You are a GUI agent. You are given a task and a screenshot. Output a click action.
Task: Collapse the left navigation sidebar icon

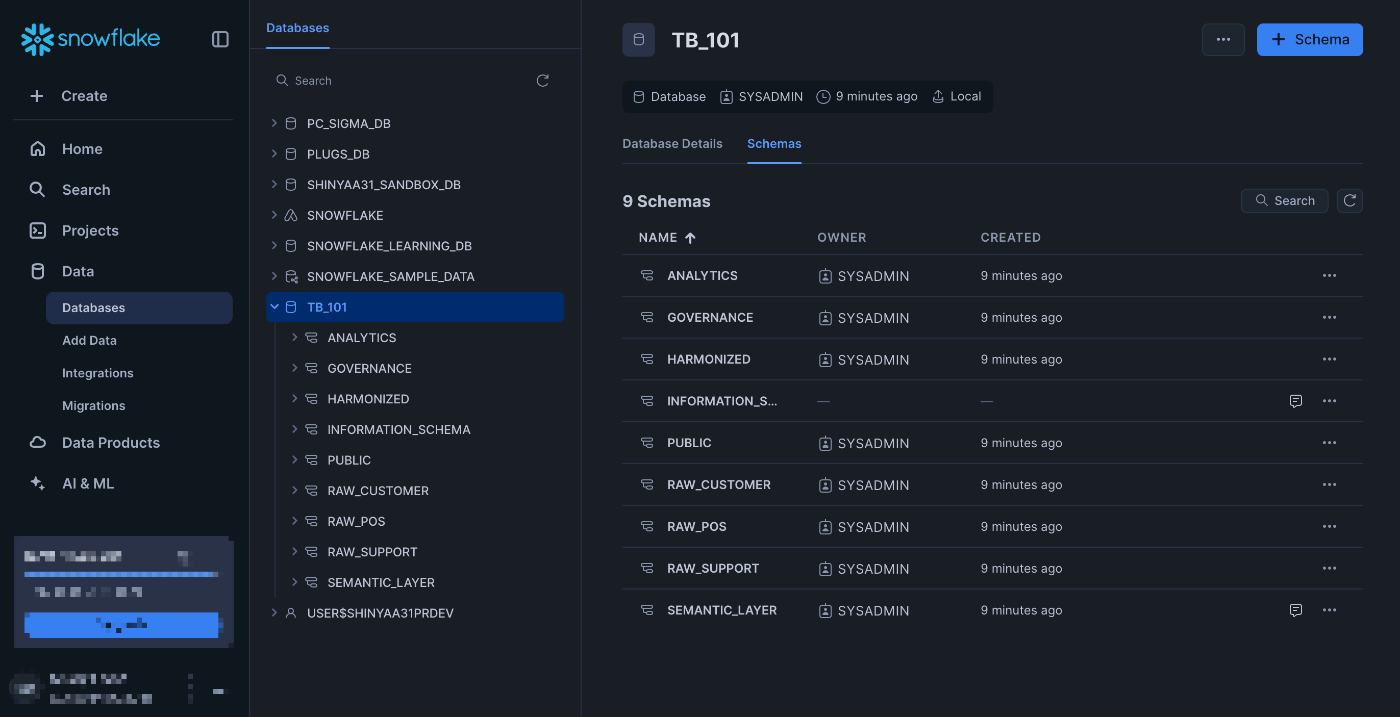pos(221,39)
